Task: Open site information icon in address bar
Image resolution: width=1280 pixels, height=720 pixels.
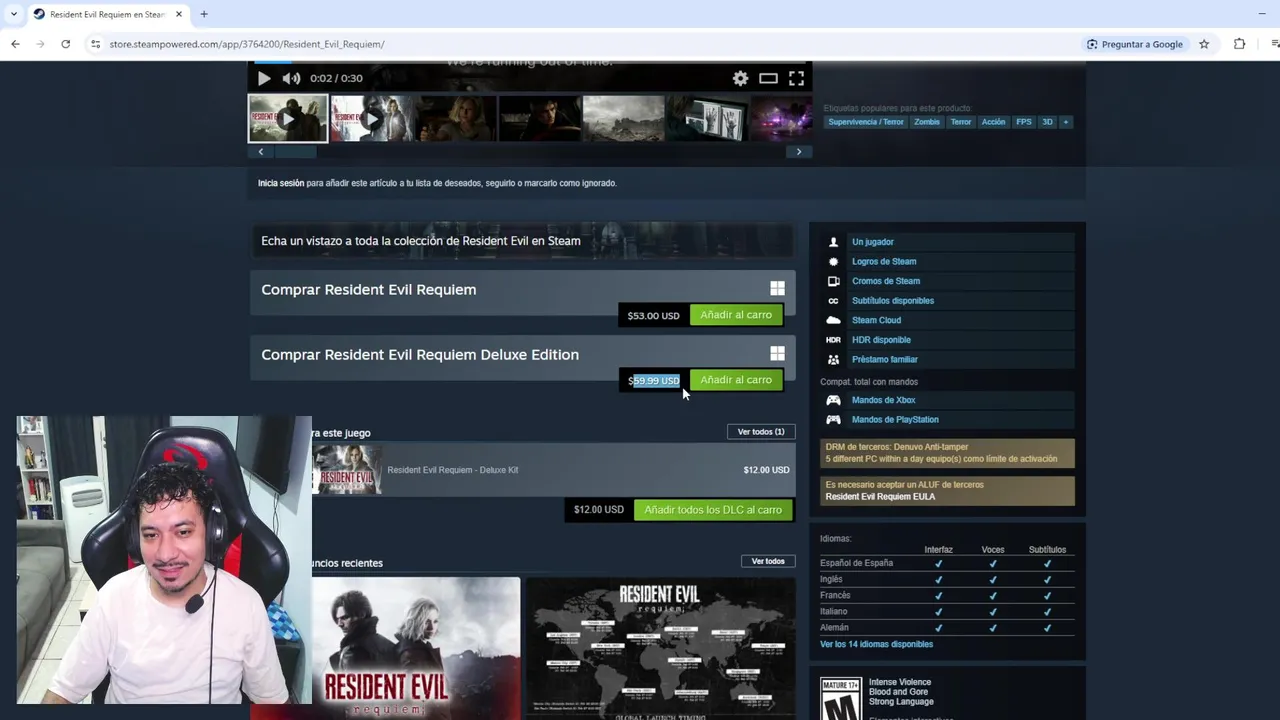Action: click(95, 44)
